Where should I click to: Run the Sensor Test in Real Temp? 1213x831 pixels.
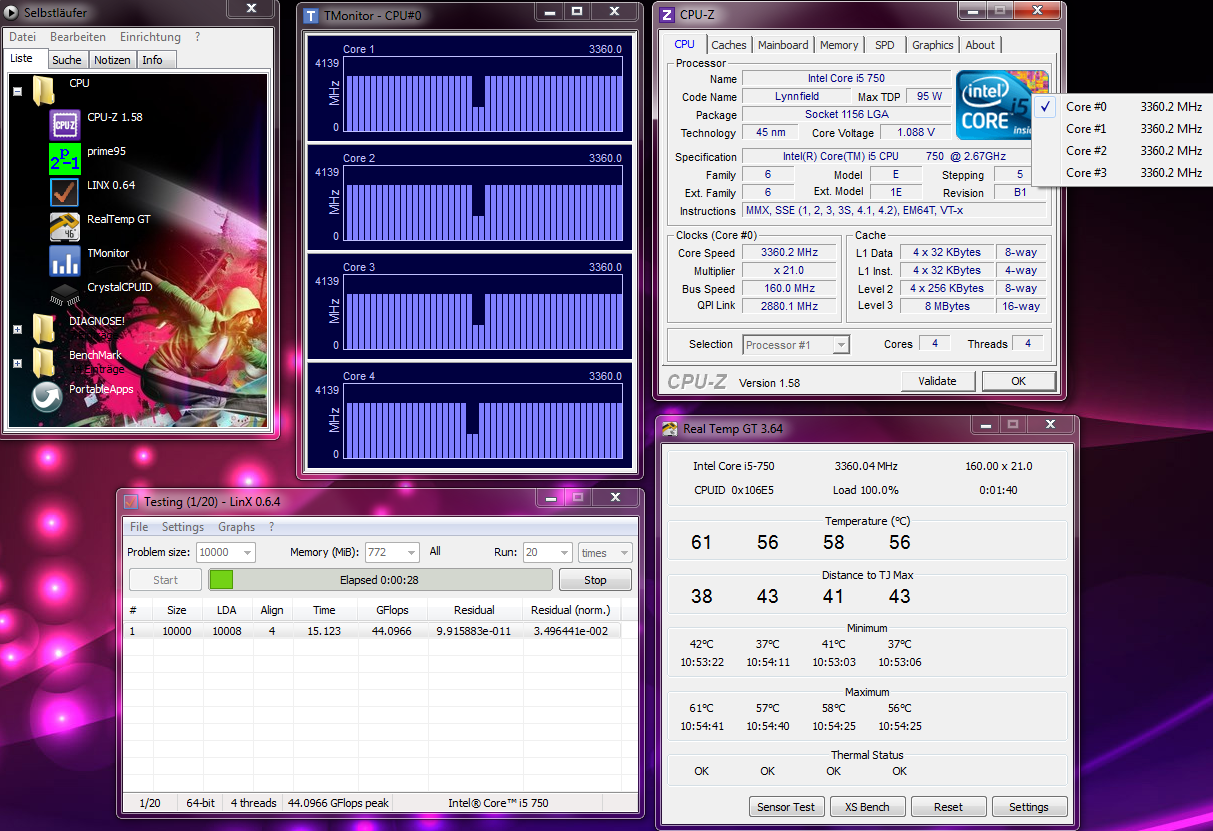pyautogui.click(x=786, y=807)
